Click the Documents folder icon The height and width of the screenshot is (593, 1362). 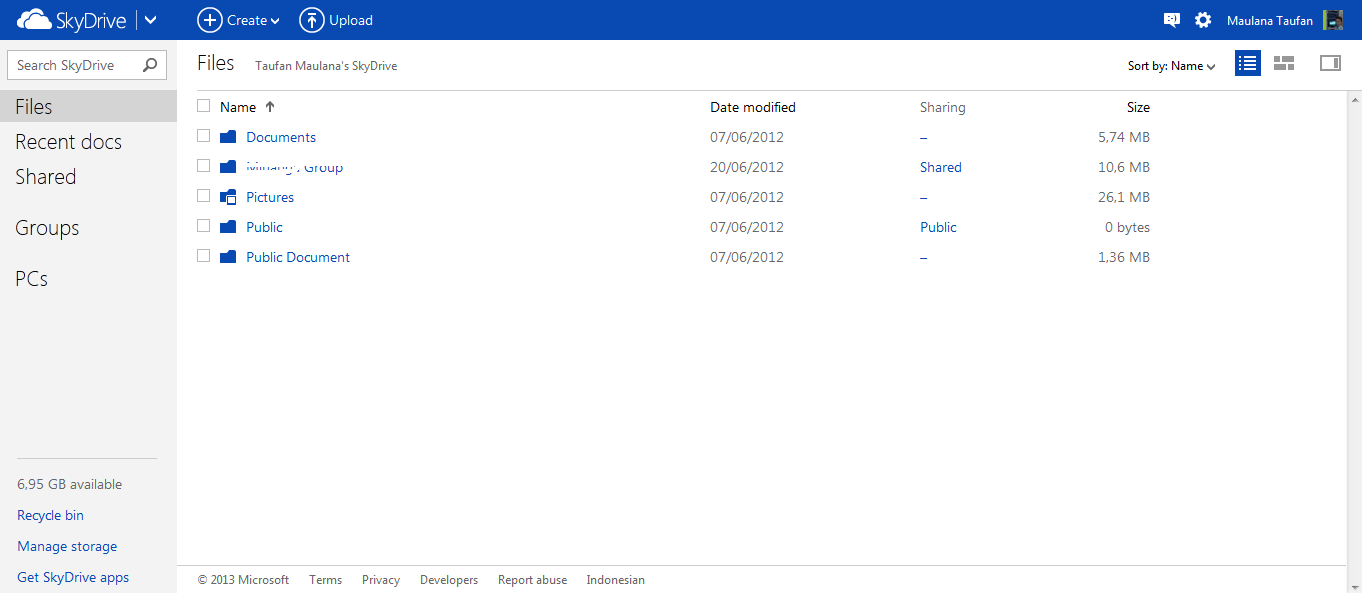[x=228, y=137]
